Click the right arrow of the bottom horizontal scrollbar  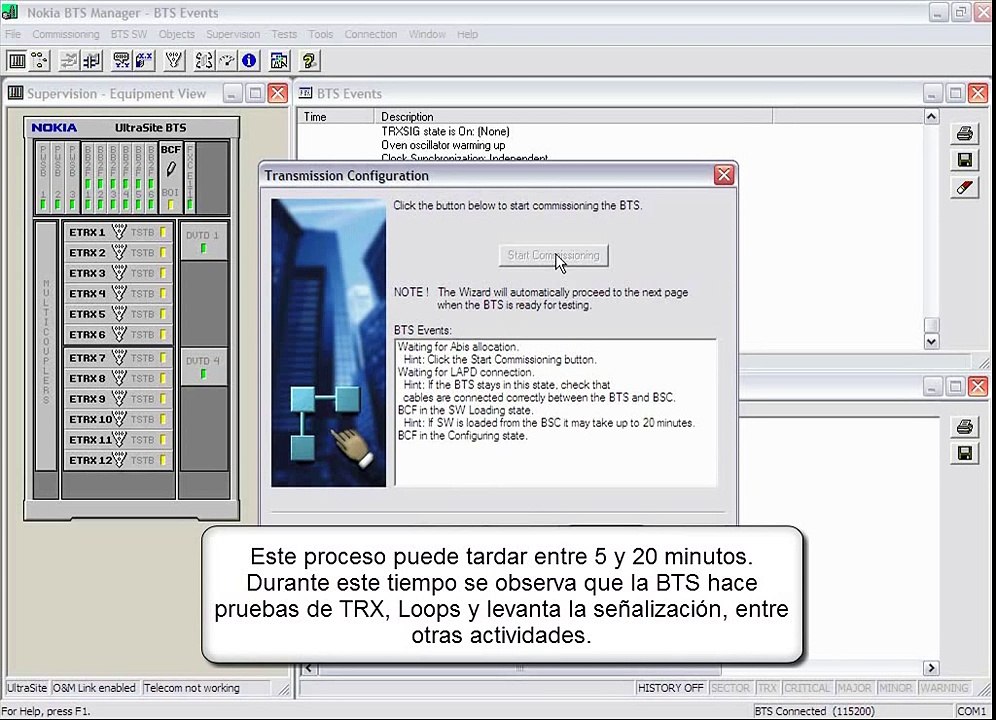coord(931,668)
